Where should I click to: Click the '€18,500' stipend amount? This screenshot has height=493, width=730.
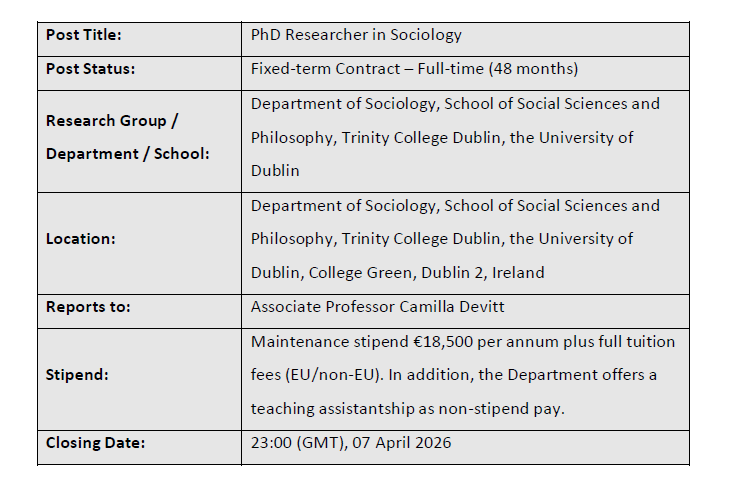(443, 342)
